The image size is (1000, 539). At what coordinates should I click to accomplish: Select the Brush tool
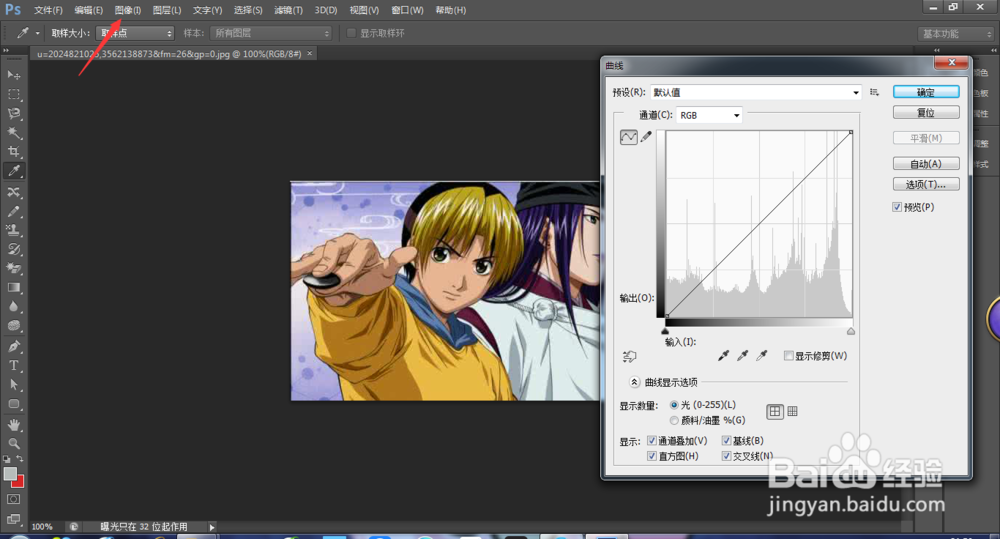click(x=13, y=211)
